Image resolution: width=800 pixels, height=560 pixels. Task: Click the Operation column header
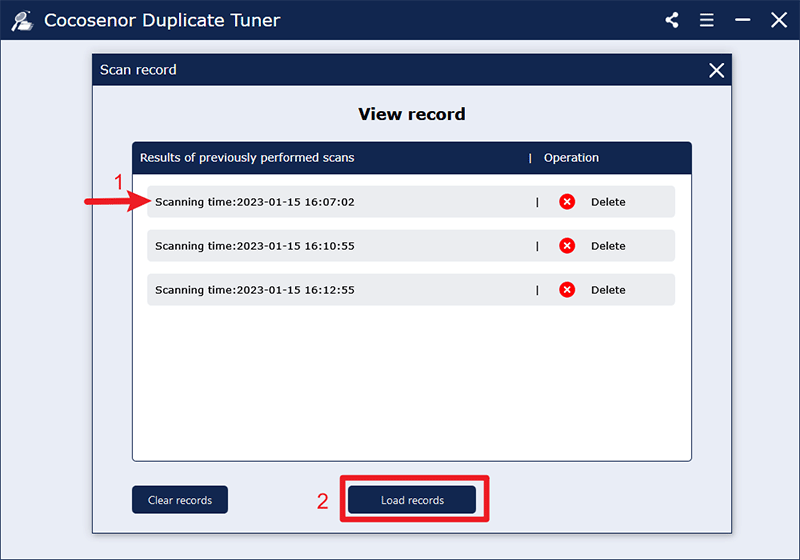(571, 158)
